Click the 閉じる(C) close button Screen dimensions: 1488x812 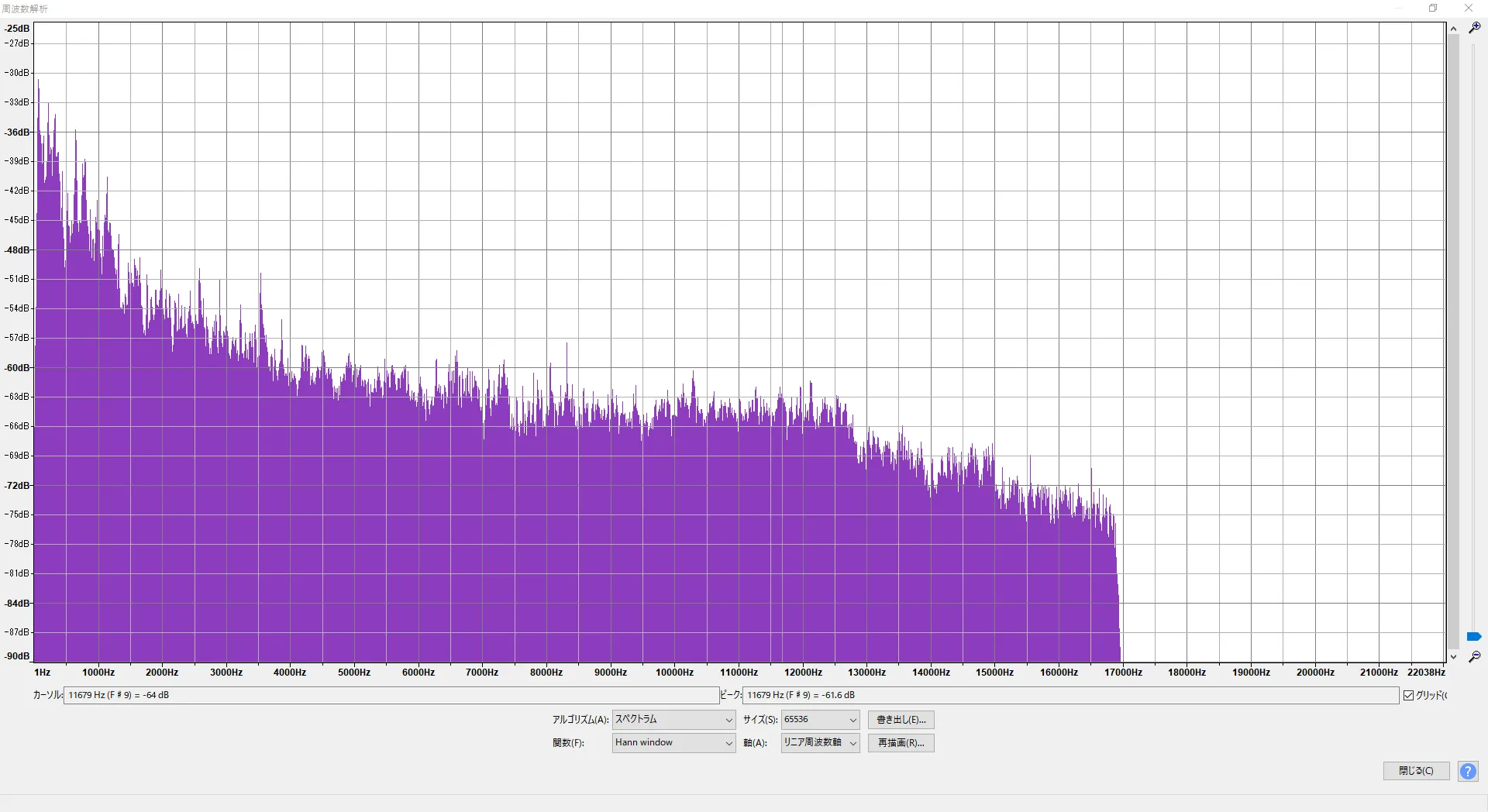pyautogui.click(x=1416, y=771)
